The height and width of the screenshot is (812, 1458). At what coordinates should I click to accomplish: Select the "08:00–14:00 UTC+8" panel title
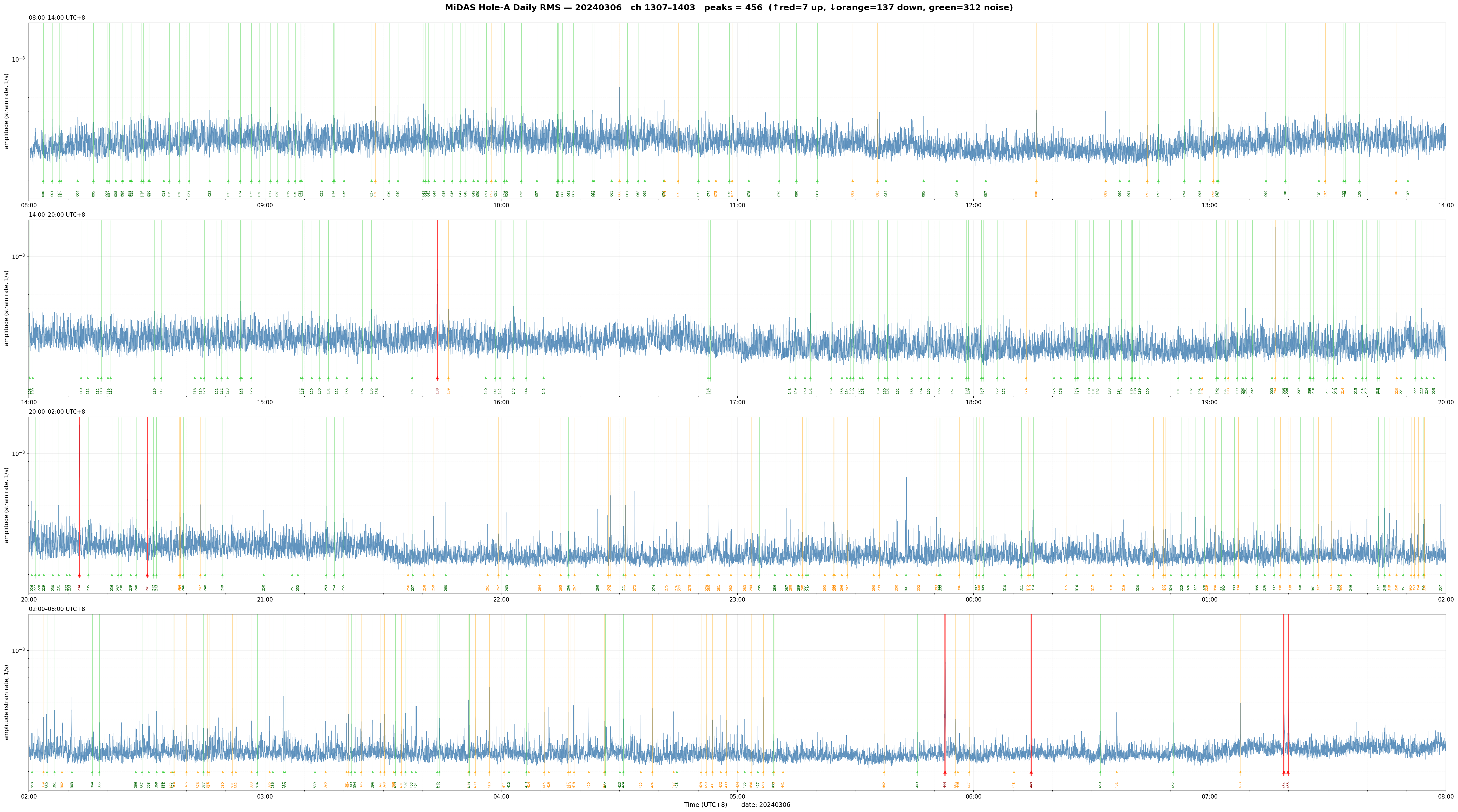tap(57, 18)
